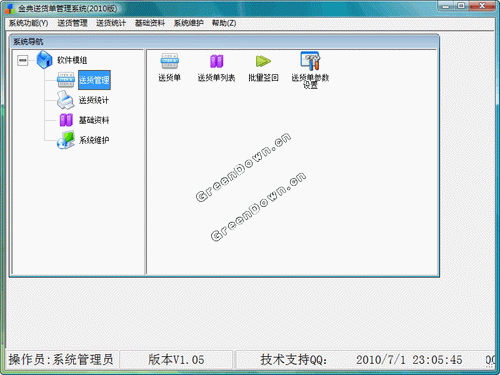Select 基础资料 in the navigation tree

click(94, 120)
